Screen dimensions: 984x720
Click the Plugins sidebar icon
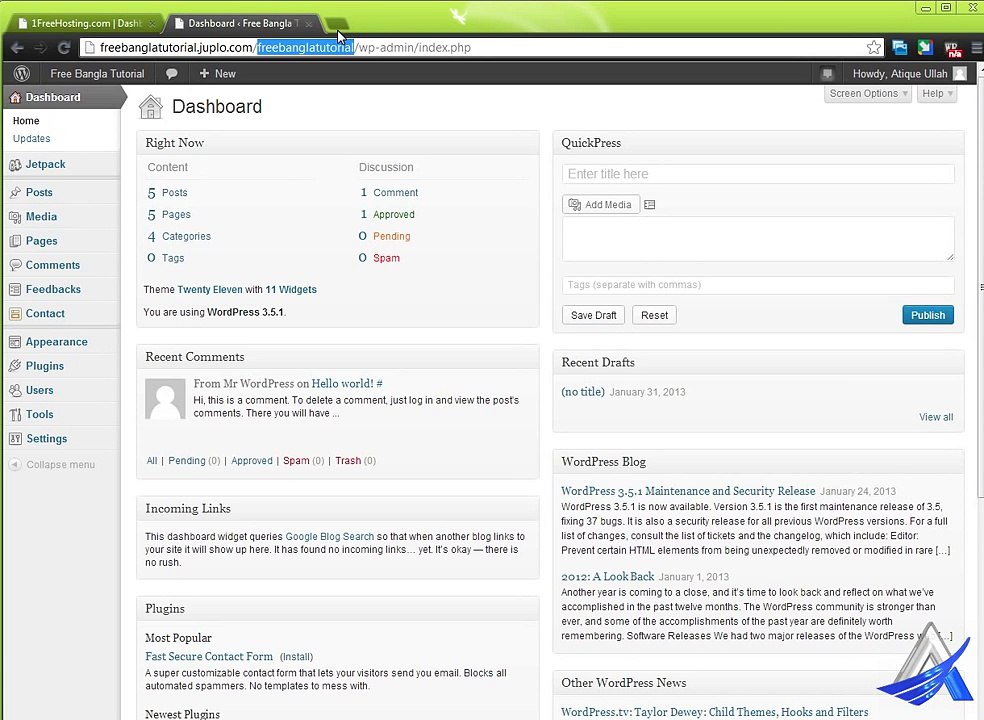(16, 366)
